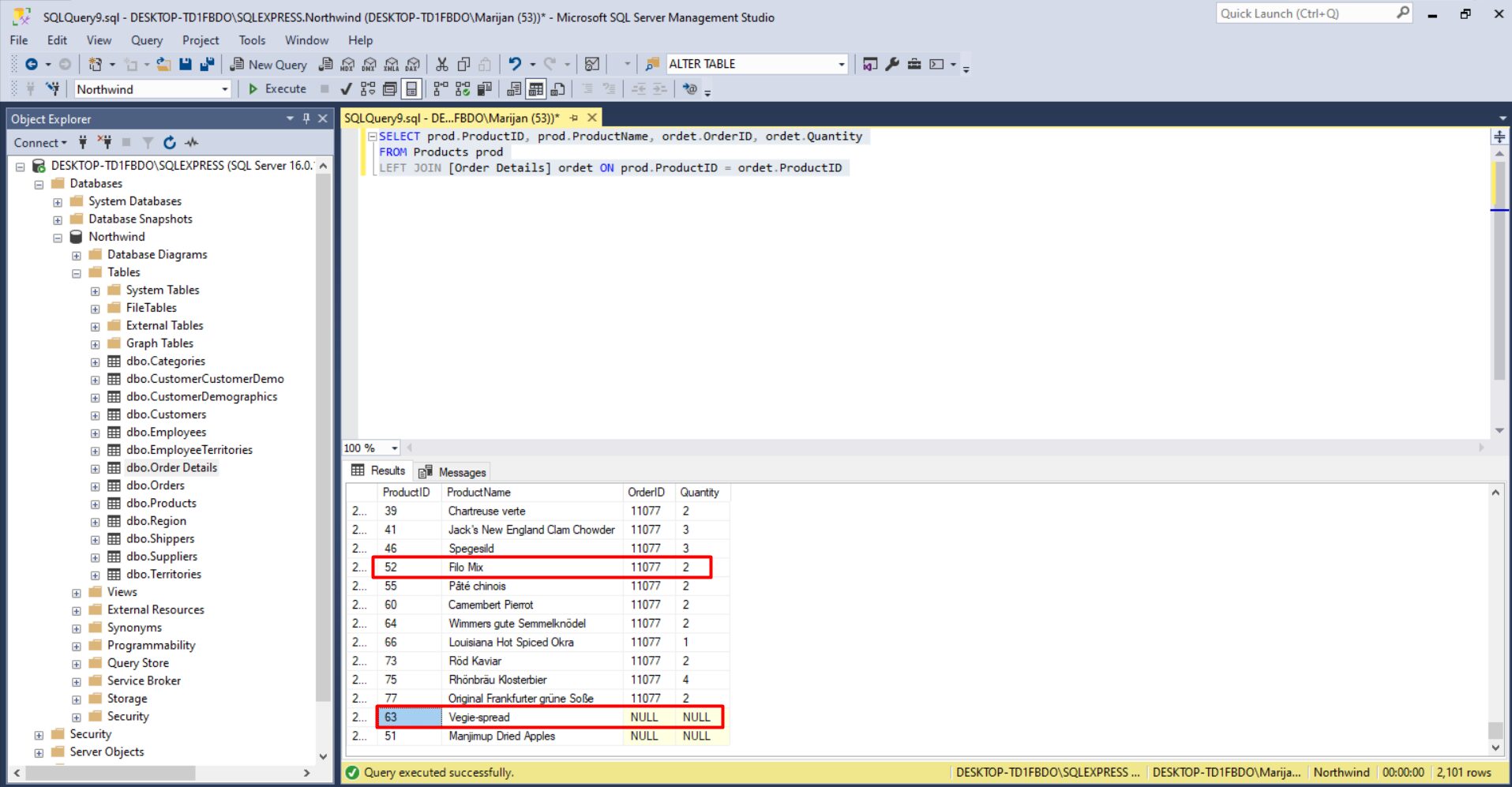Select the Vegie-spread cell in results
Screen dimensions: 1512x787
point(532,718)
